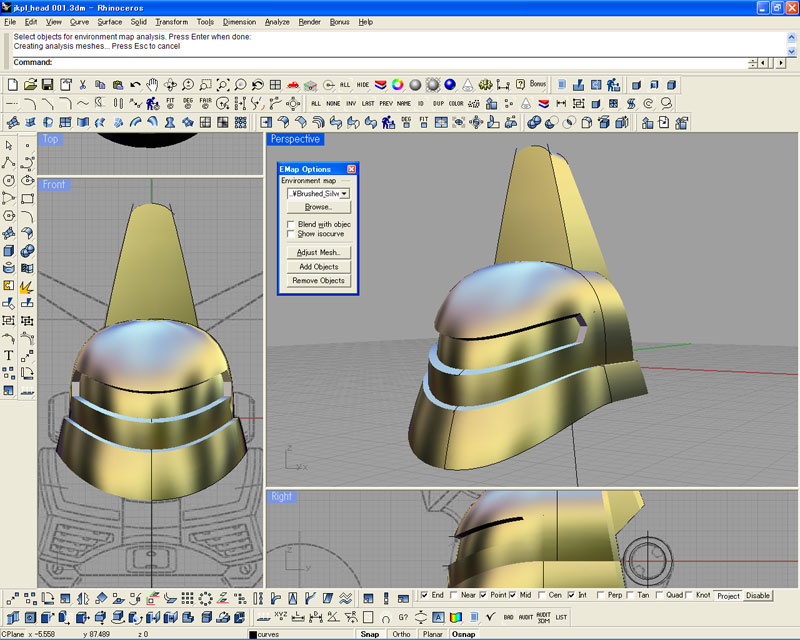This screenshot has width=800, height=640.
Task: Select the Text tool in left sidebar
Action: [x=9, y=355]
